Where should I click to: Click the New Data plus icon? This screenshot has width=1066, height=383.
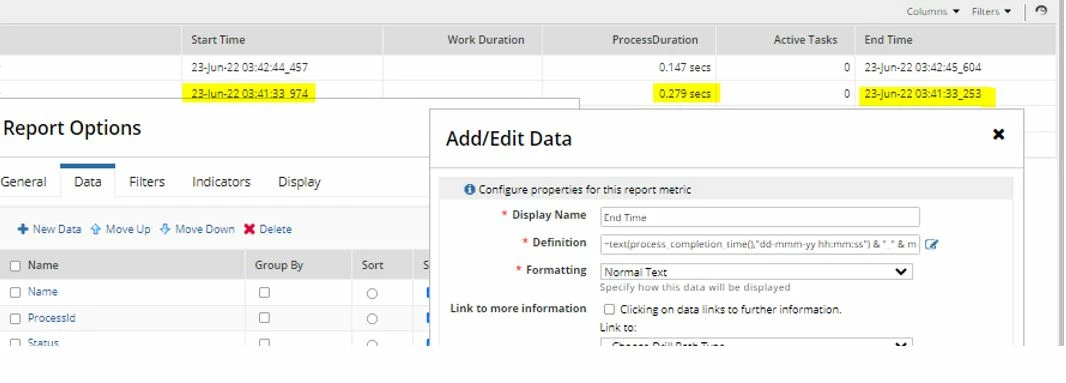coord(22,229)
